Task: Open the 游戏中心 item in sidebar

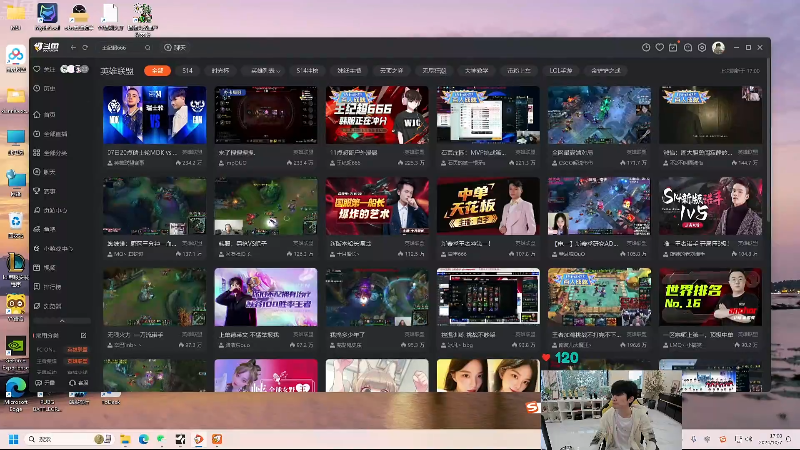Action: point(50,210)
